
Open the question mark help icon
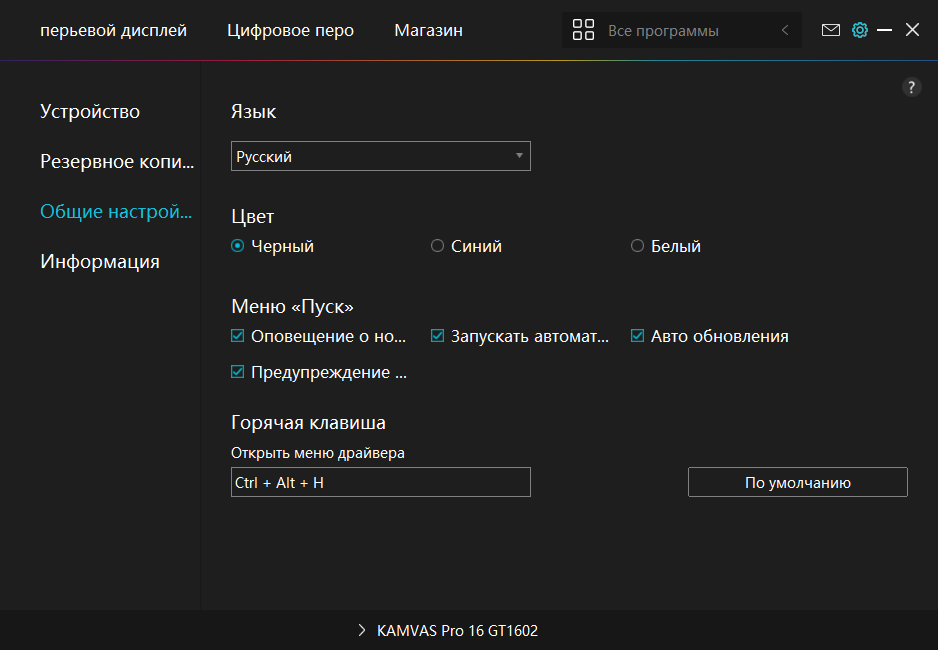(x=911, y=87)
